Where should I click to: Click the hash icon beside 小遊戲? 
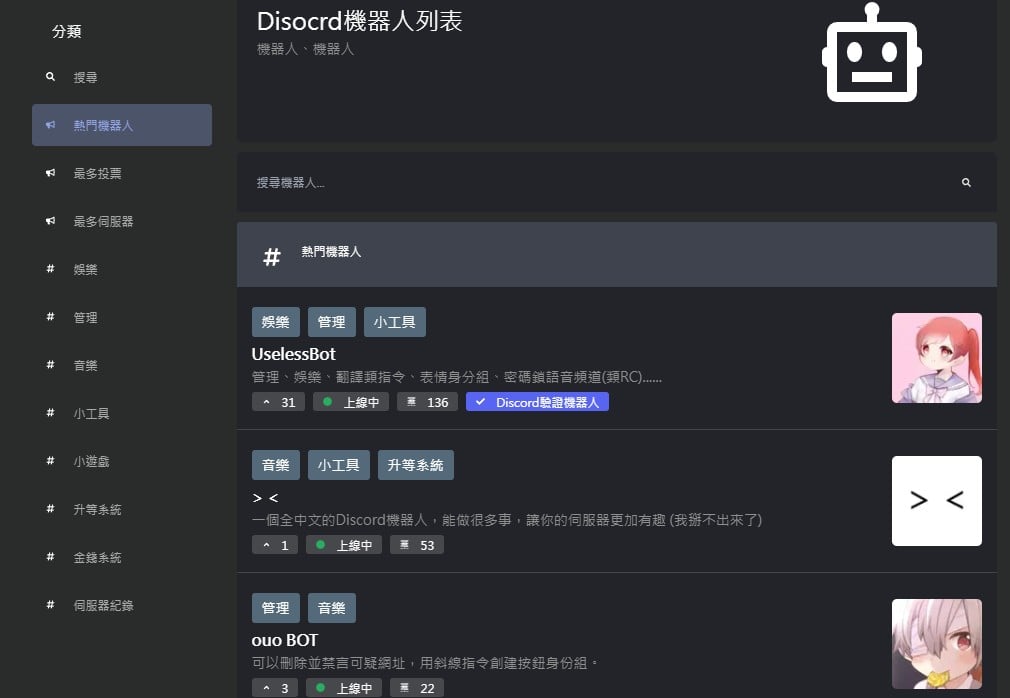tap(50, 460)
